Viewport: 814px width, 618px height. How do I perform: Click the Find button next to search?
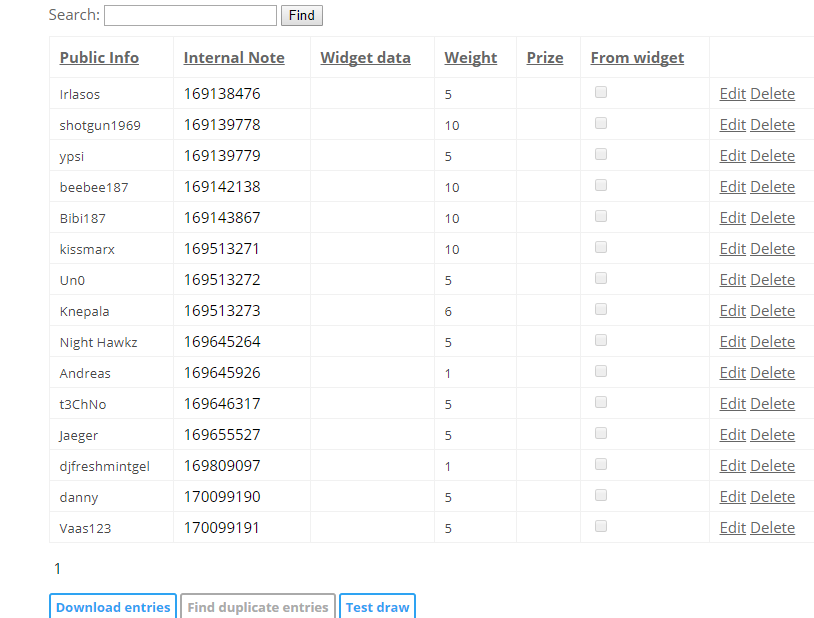tap(302, 16)
